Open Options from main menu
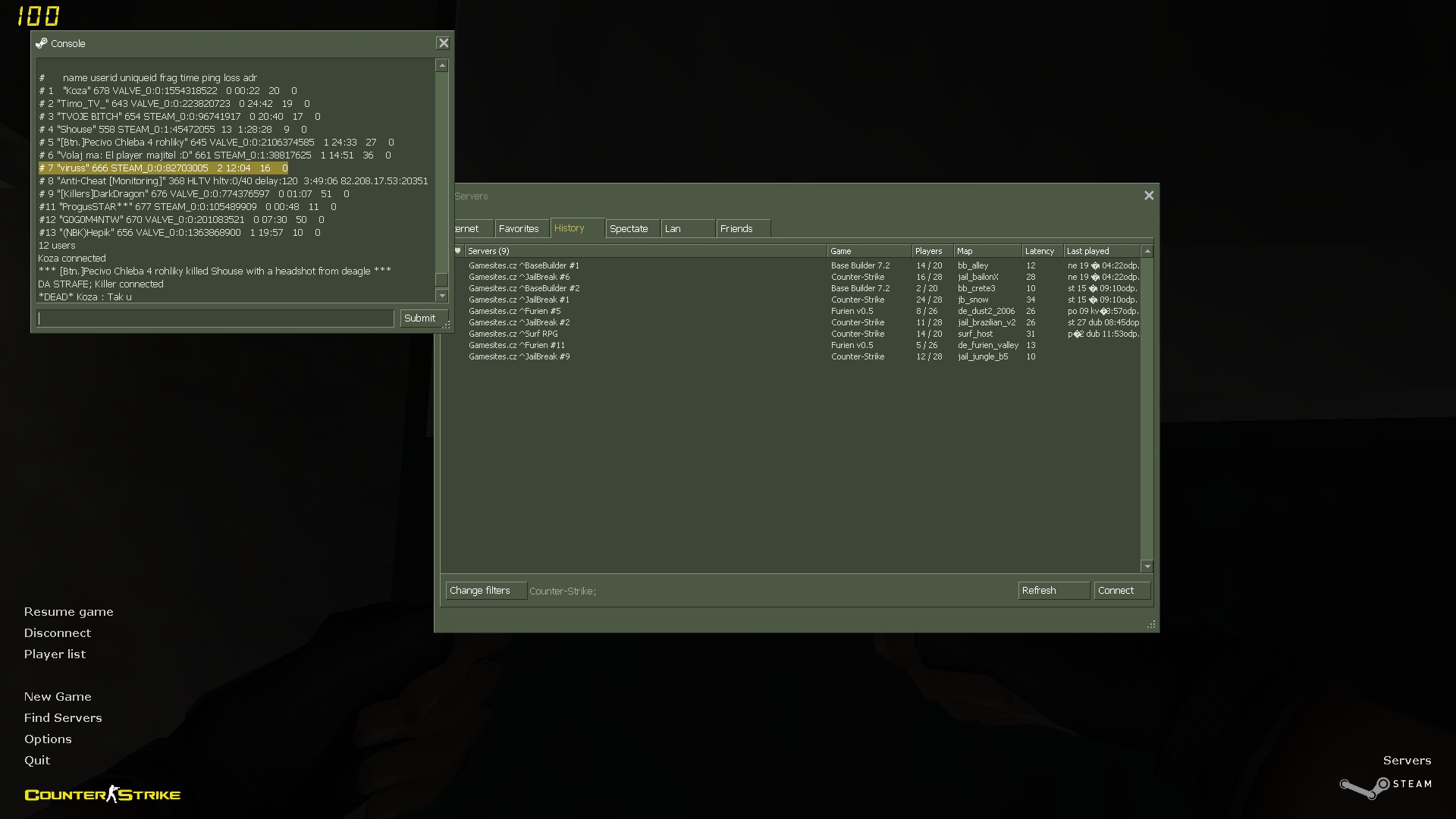Viewport: 1456px width, 819px height. coord(48,739)
